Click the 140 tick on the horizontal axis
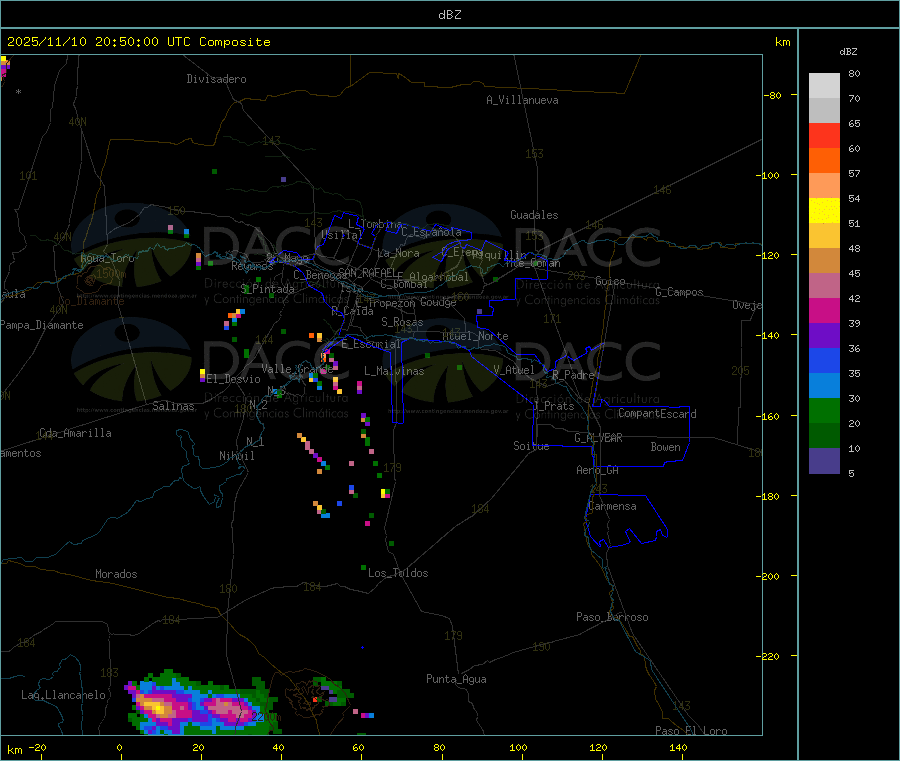The image size is (900, 761). click(678, 748)
